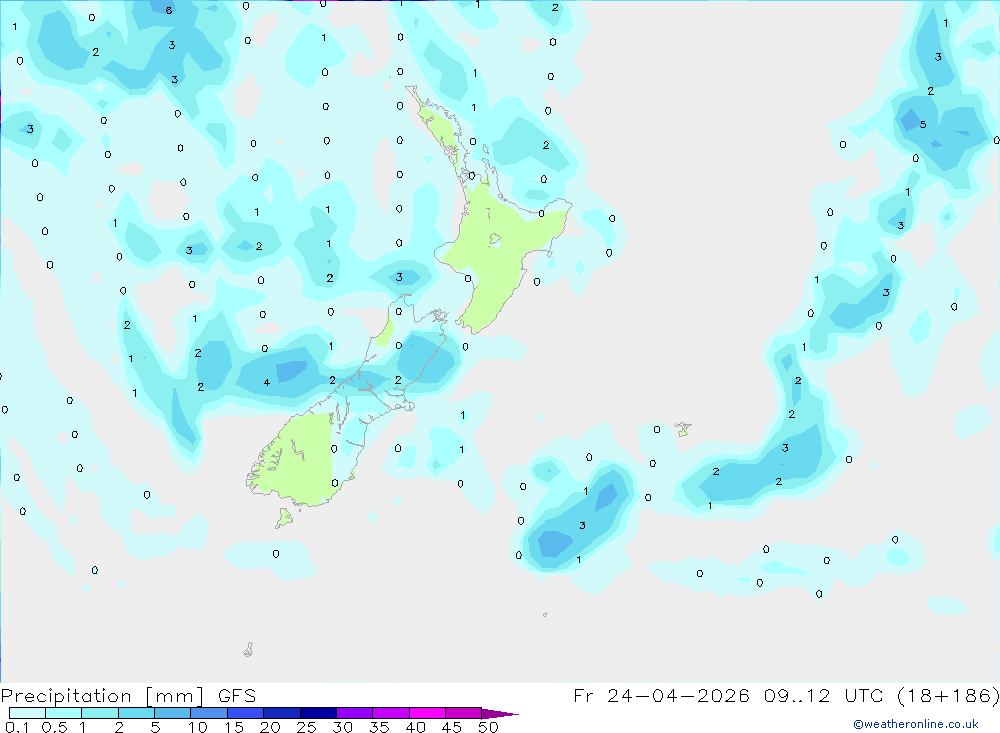Click the legend label '20'
Screen dimensions: 1000x733
(x=270, y=727)
